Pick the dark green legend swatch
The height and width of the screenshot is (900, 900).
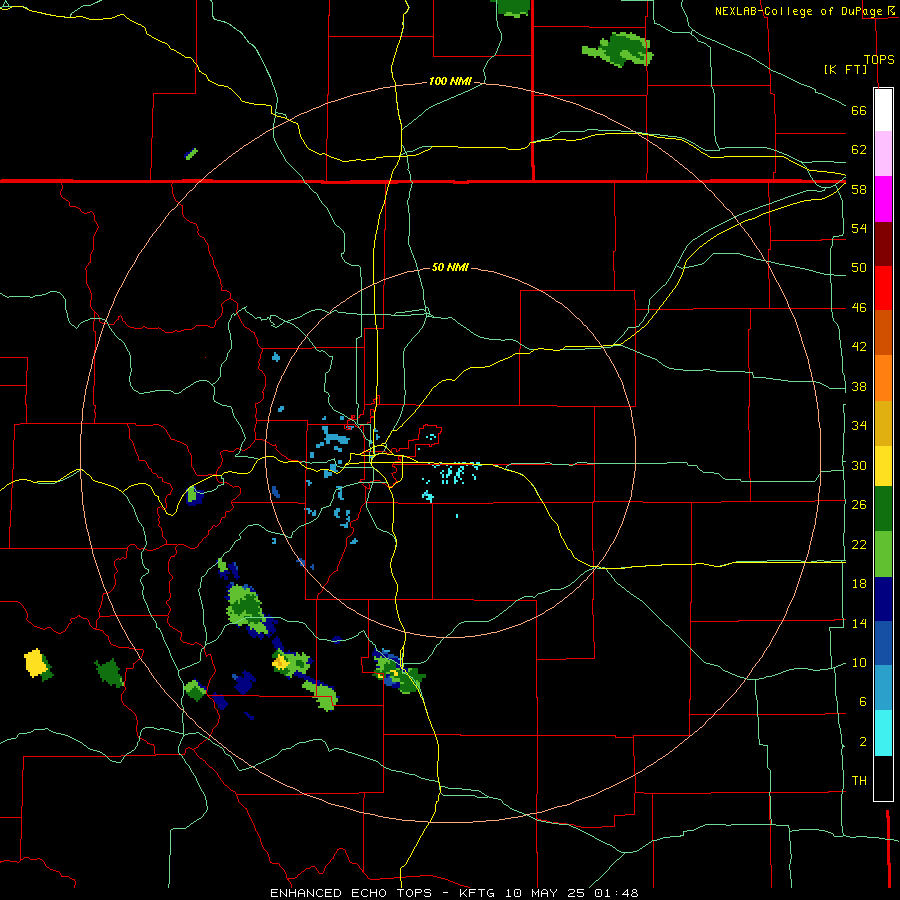tap(883, 509)
